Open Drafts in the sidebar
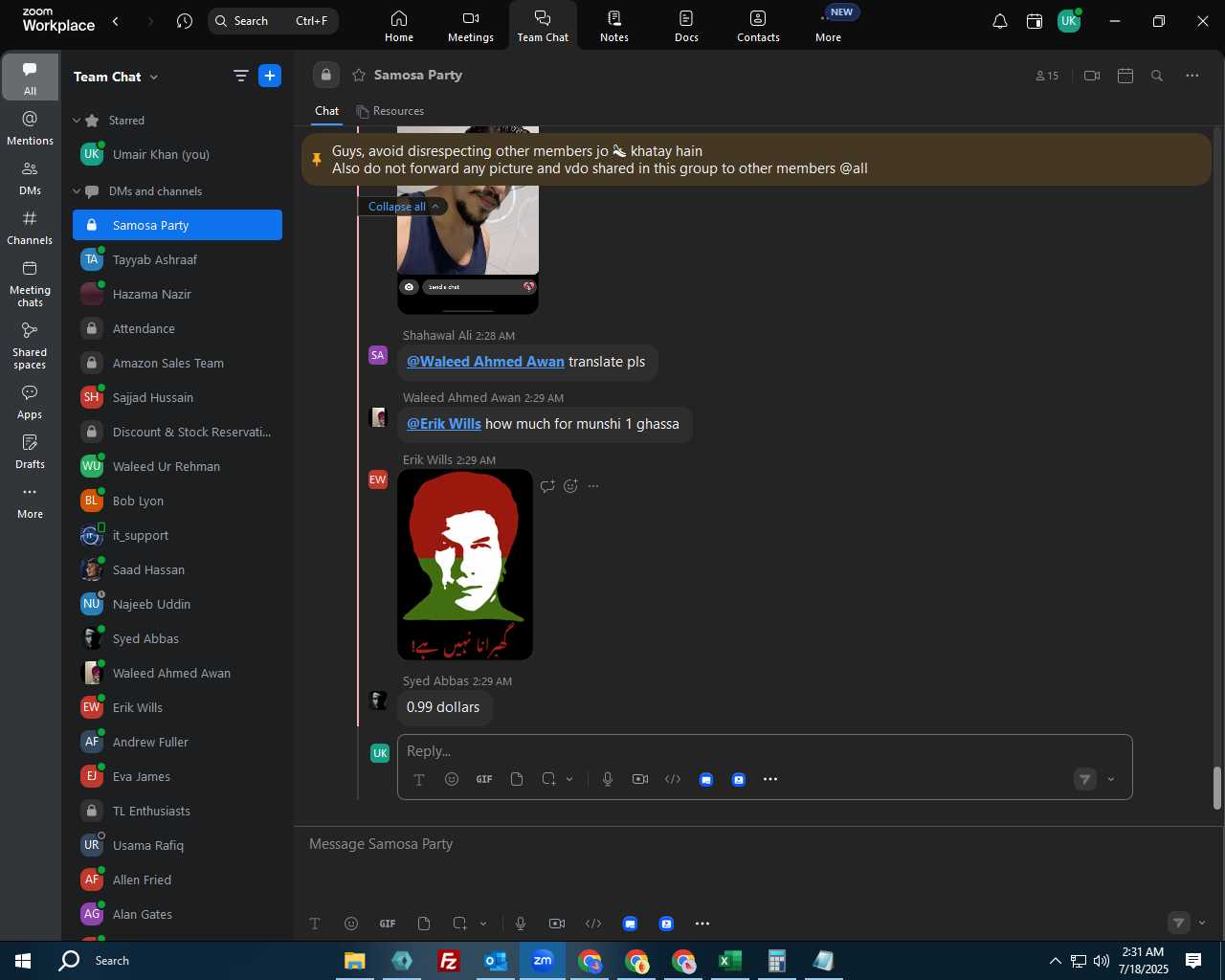1225x980 pixels. [x=31, y=452]
